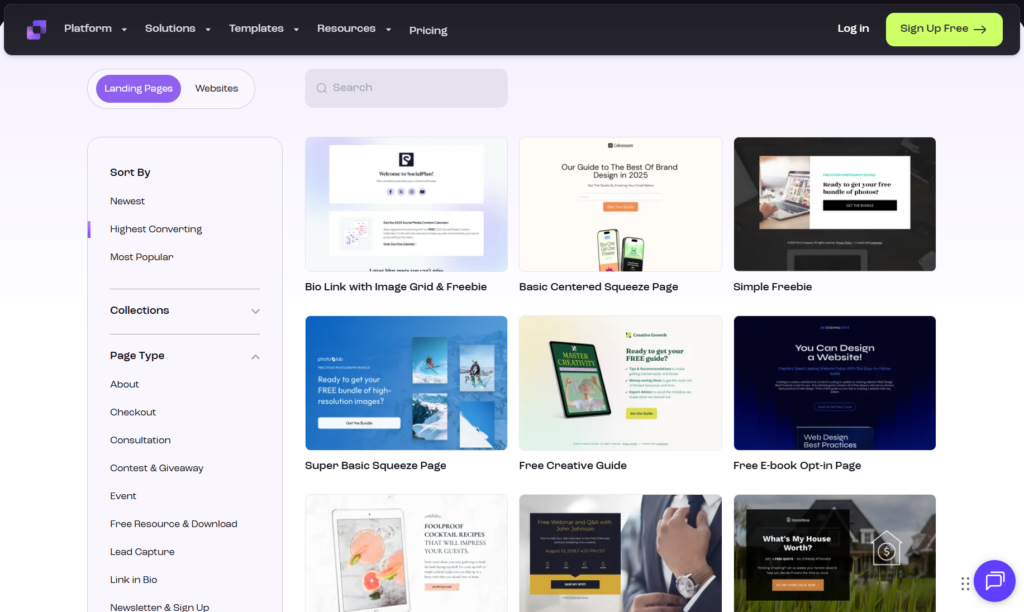
Task: Open the Pricing menu item
Action: coord(428,31)
